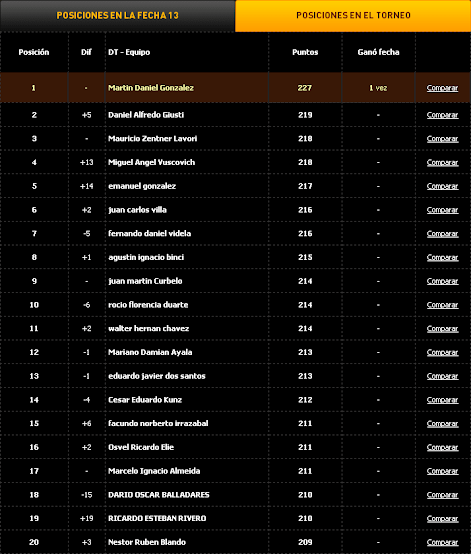
Task: Select Posiciones en el Torneo tab
Action: [x=353, y=16]
